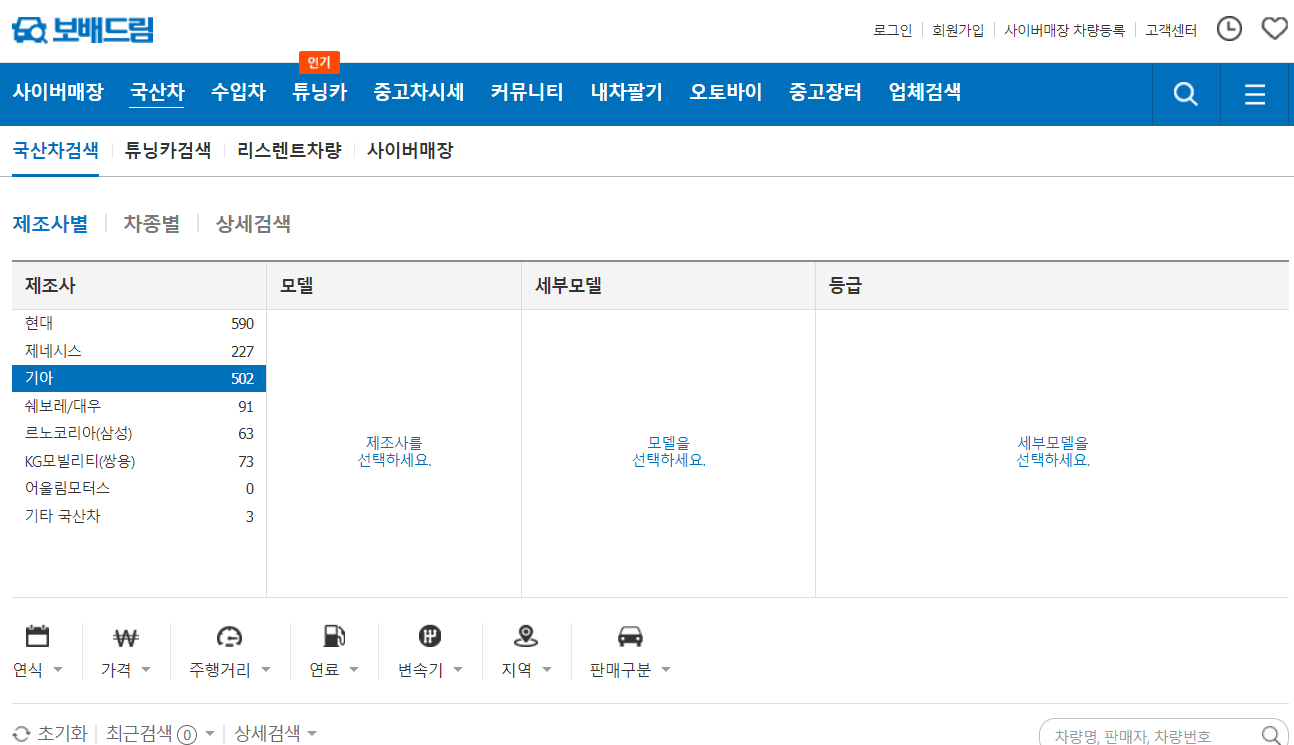Expand the 지역 filter dropdown arrow
This screenshot has width=1294, height=745.
point(547,670)
